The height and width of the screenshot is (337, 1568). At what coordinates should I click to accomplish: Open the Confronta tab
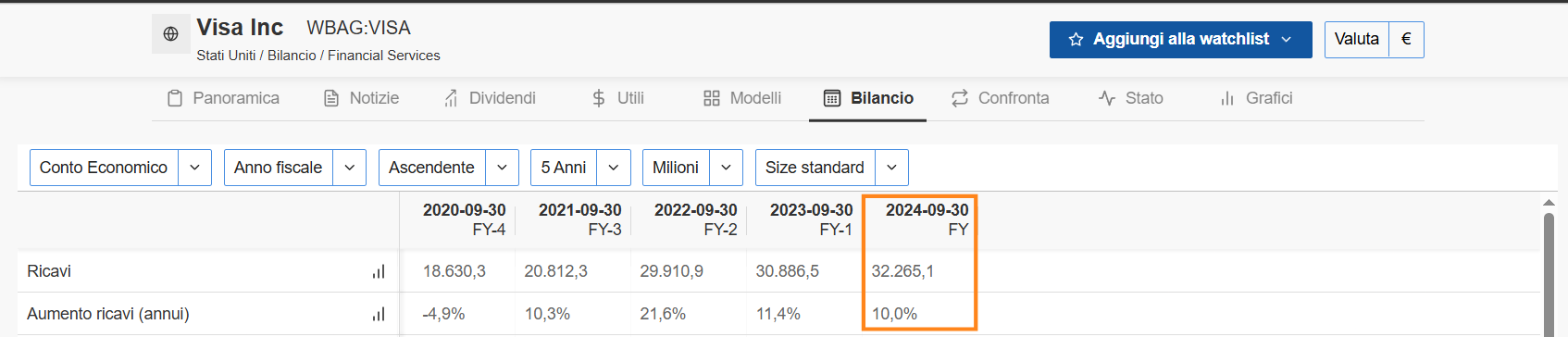1000,98
